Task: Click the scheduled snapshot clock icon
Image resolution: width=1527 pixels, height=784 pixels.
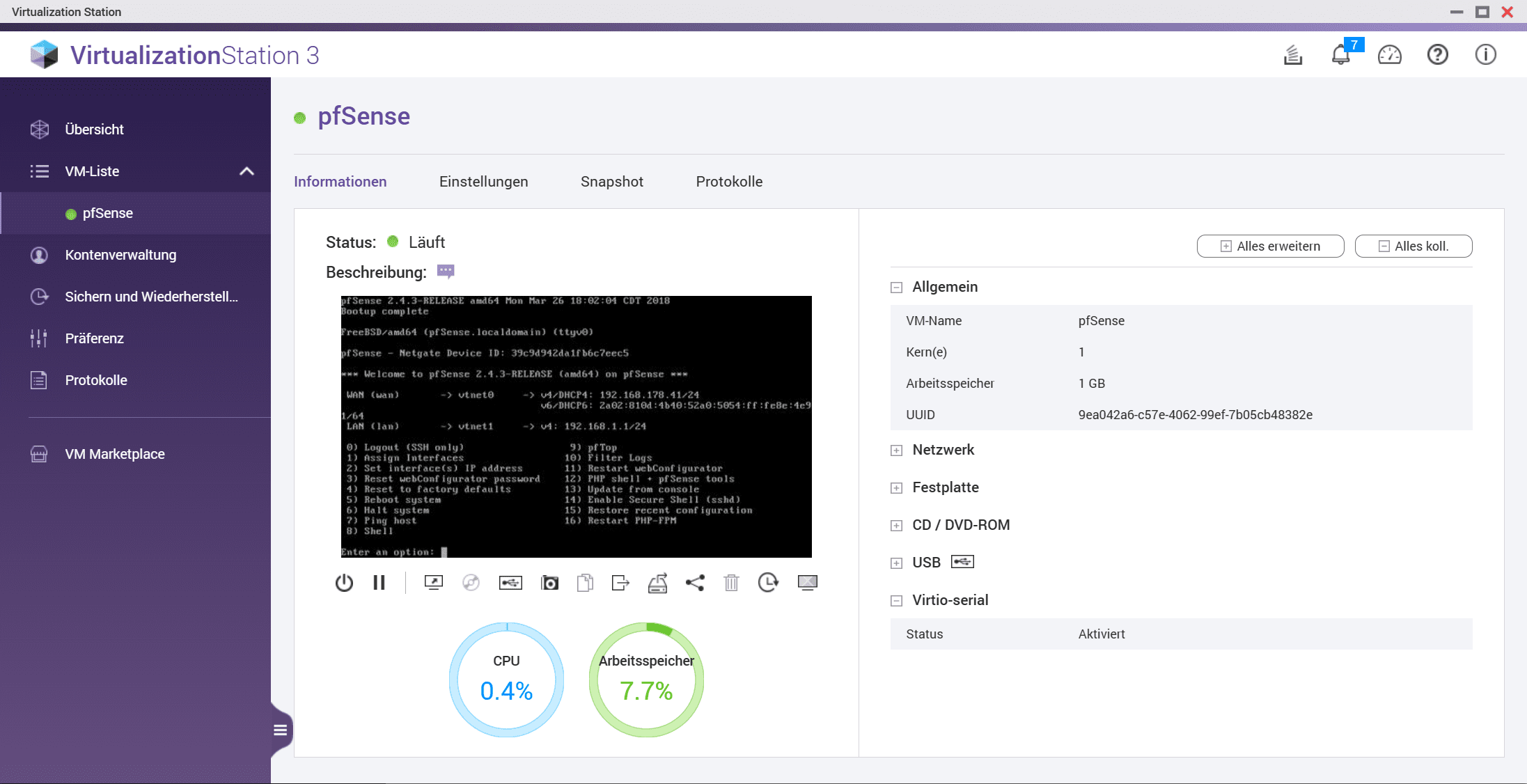Action: pyautogui.click(x=768, y=582)
